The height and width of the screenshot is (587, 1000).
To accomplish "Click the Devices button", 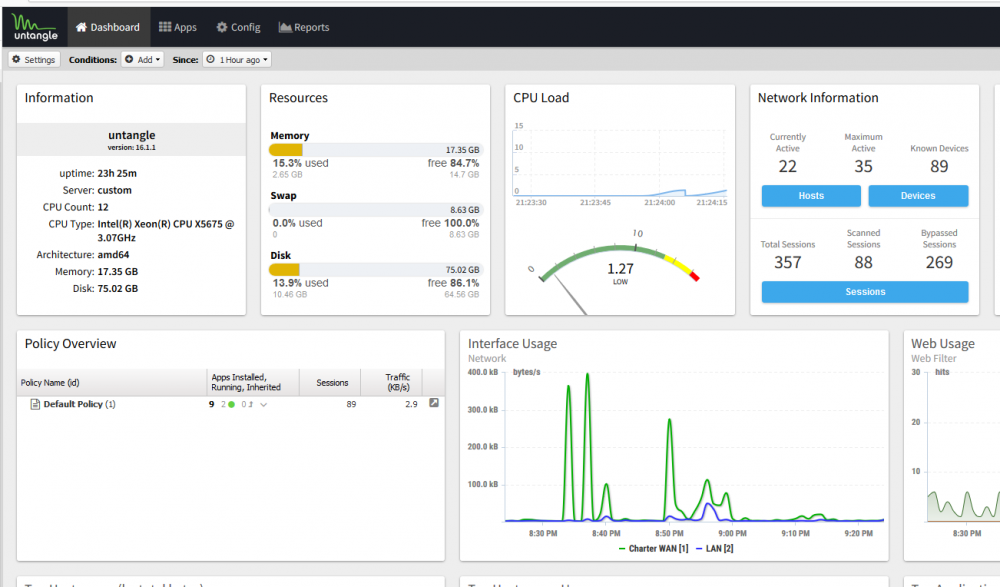I will pyautogui.click(x=918, y=196).
